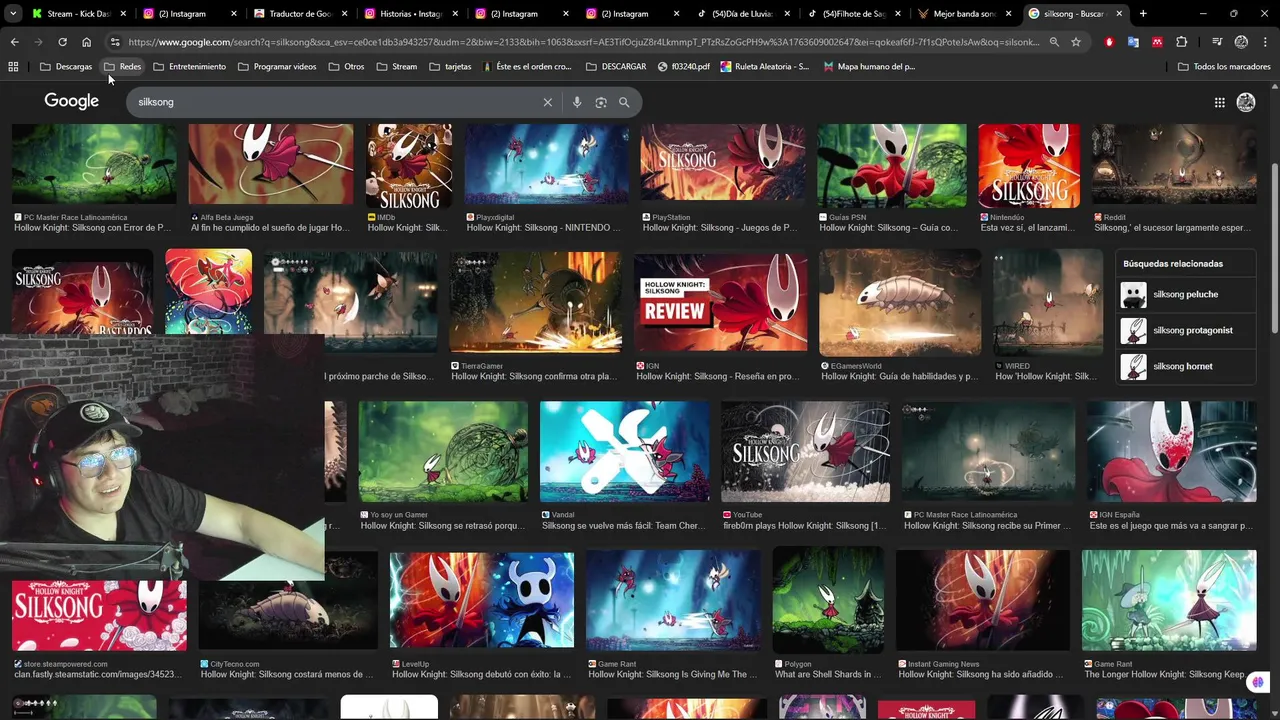1280x720 pixels.
Task: Open the red hand ad-blocker extension
Action: [1109, 42]
